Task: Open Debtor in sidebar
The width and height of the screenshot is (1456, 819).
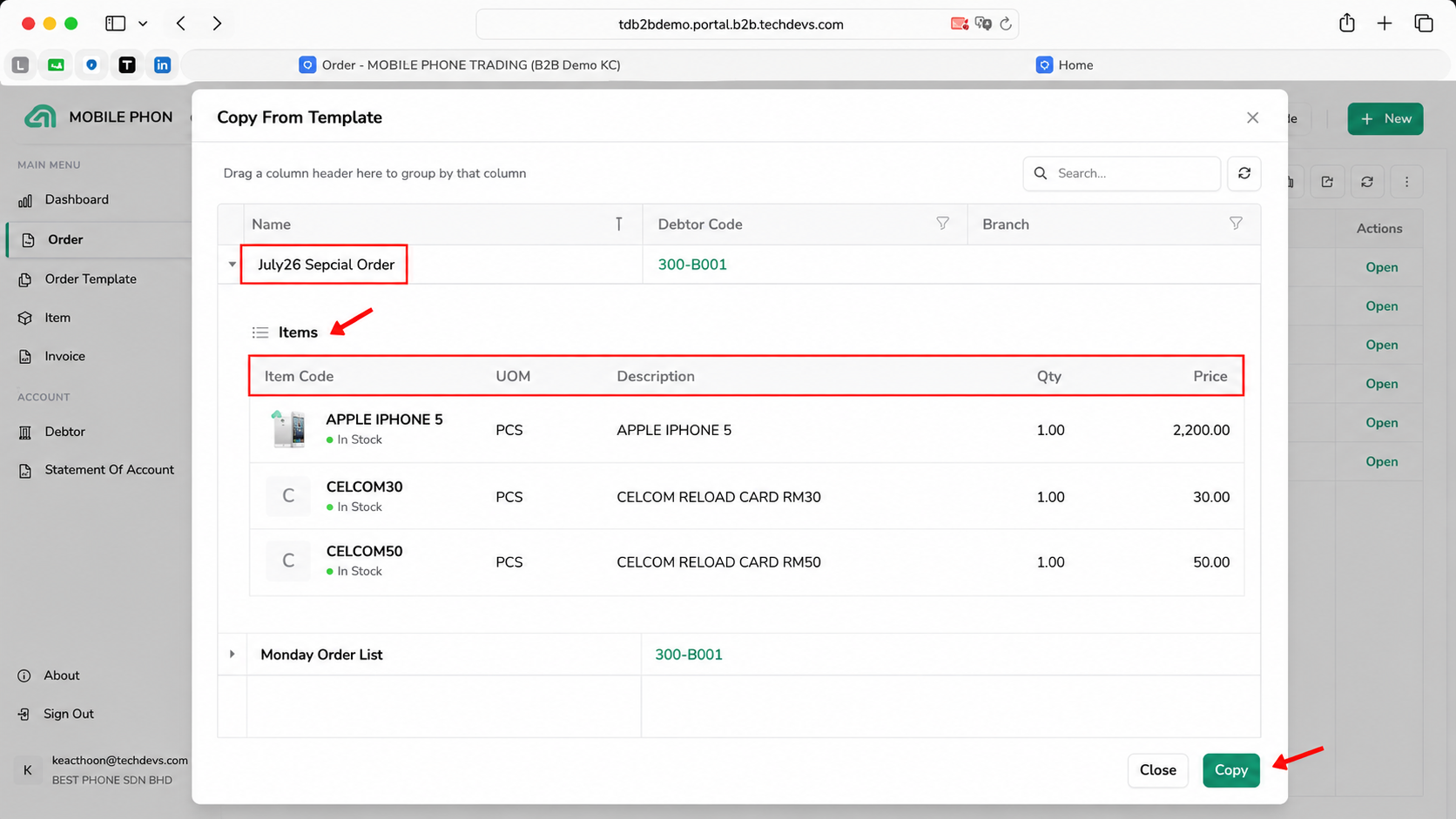Action: coord(65,432)
